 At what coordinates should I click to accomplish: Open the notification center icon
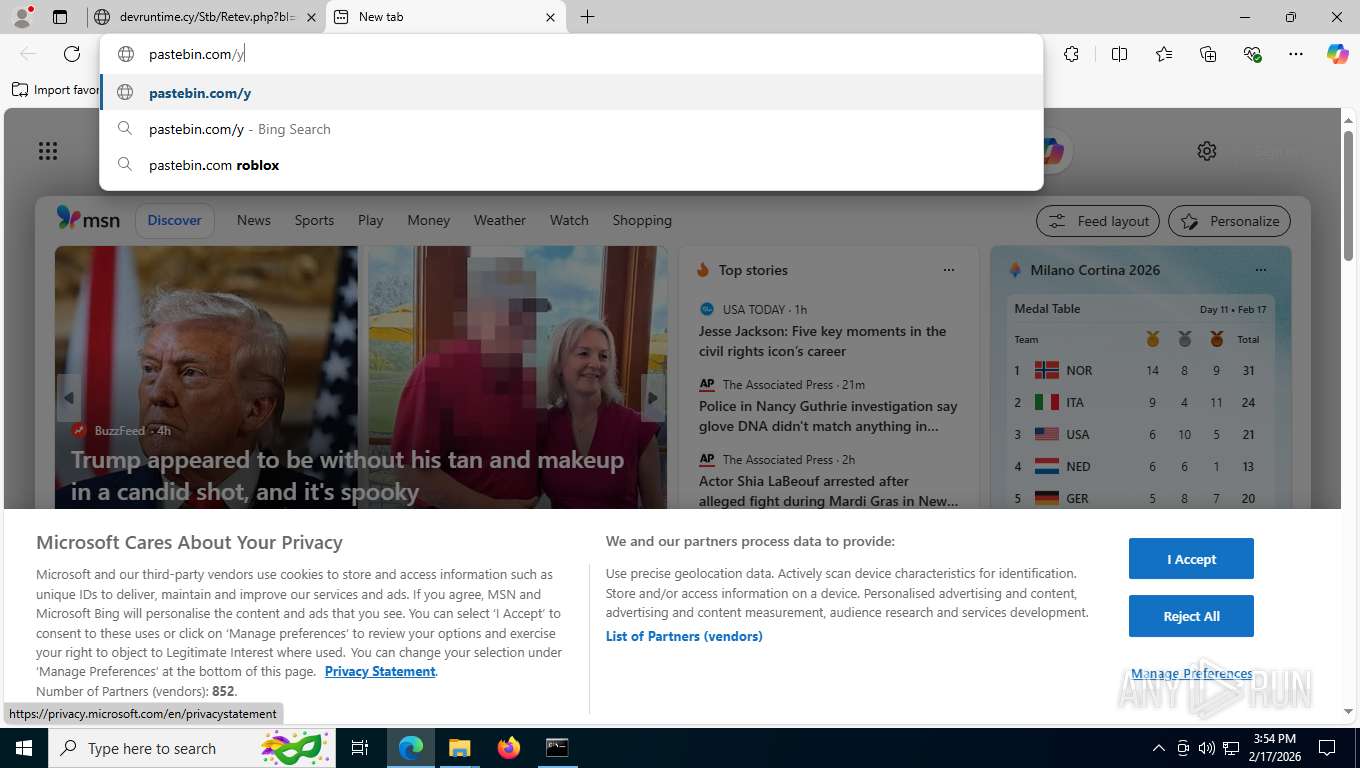tap(1327, 748)
